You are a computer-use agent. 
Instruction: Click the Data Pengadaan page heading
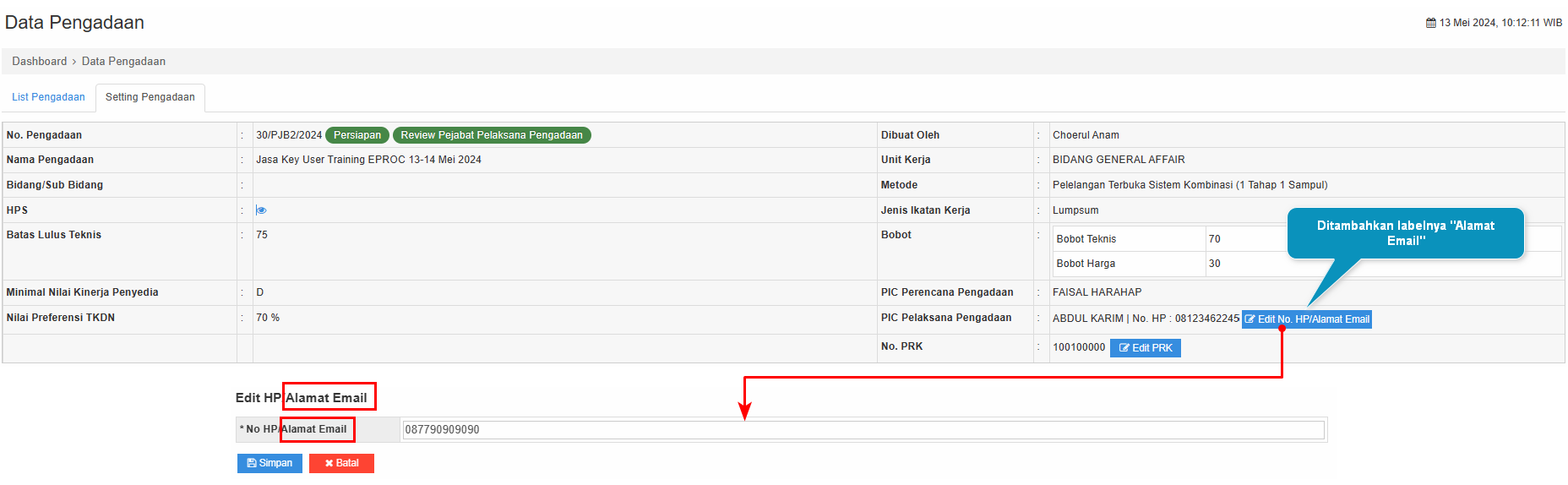click(x=74, y=23)
